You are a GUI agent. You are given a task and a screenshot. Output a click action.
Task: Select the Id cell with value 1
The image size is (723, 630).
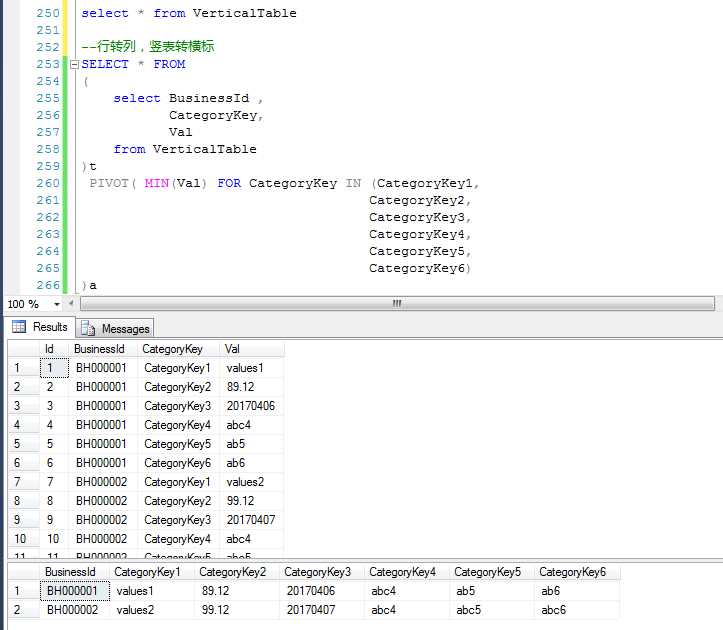pos(54,368)
